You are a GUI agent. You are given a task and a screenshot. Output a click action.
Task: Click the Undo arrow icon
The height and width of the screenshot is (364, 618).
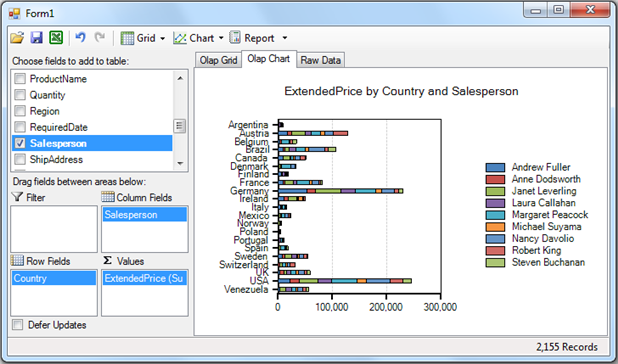(x=80, y=37)
